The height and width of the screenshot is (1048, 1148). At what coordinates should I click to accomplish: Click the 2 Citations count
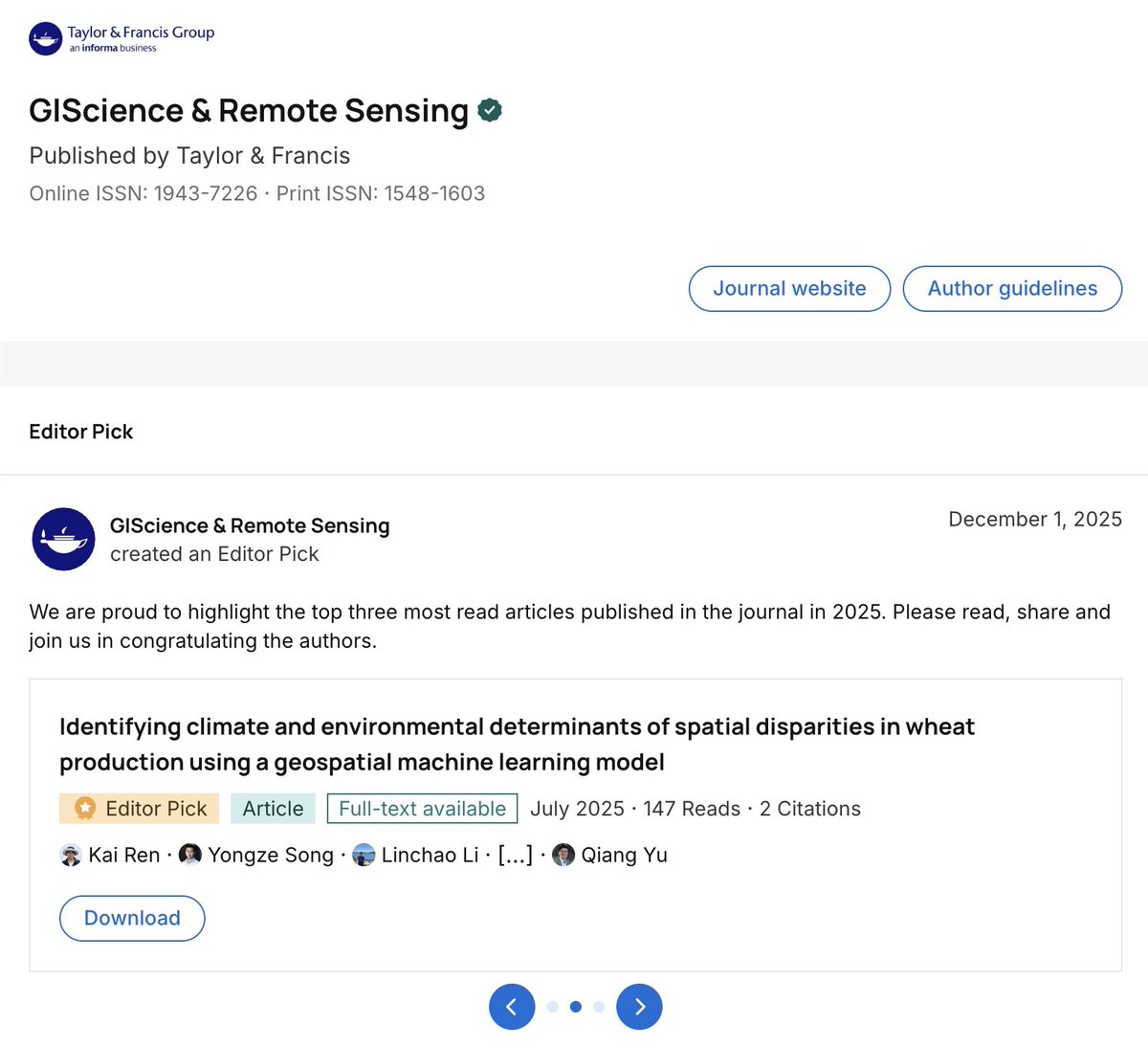click(x=810, y=809)
